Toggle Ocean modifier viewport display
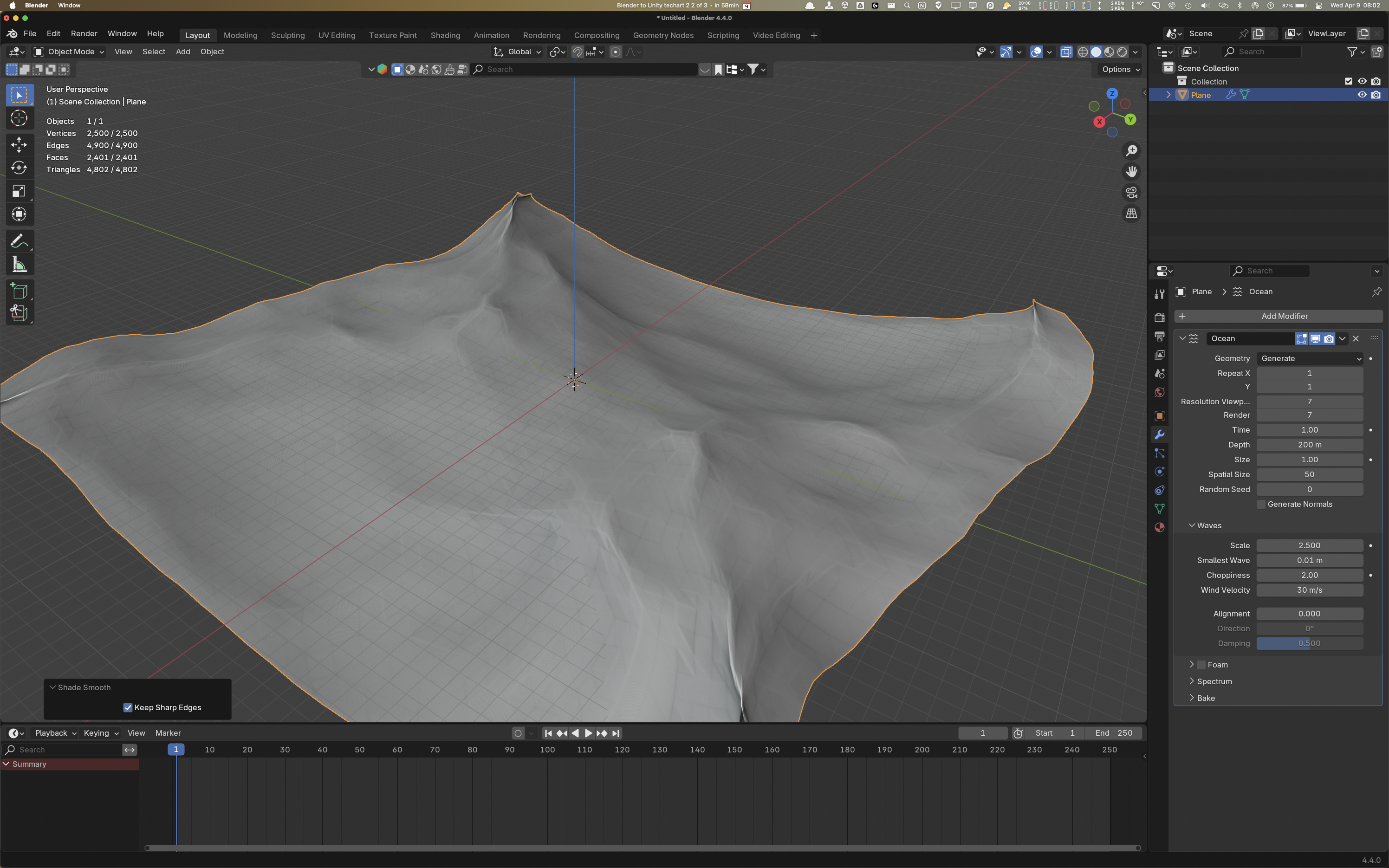The height and width of the screenshot is (868, 1389). tap(1315, 339)
